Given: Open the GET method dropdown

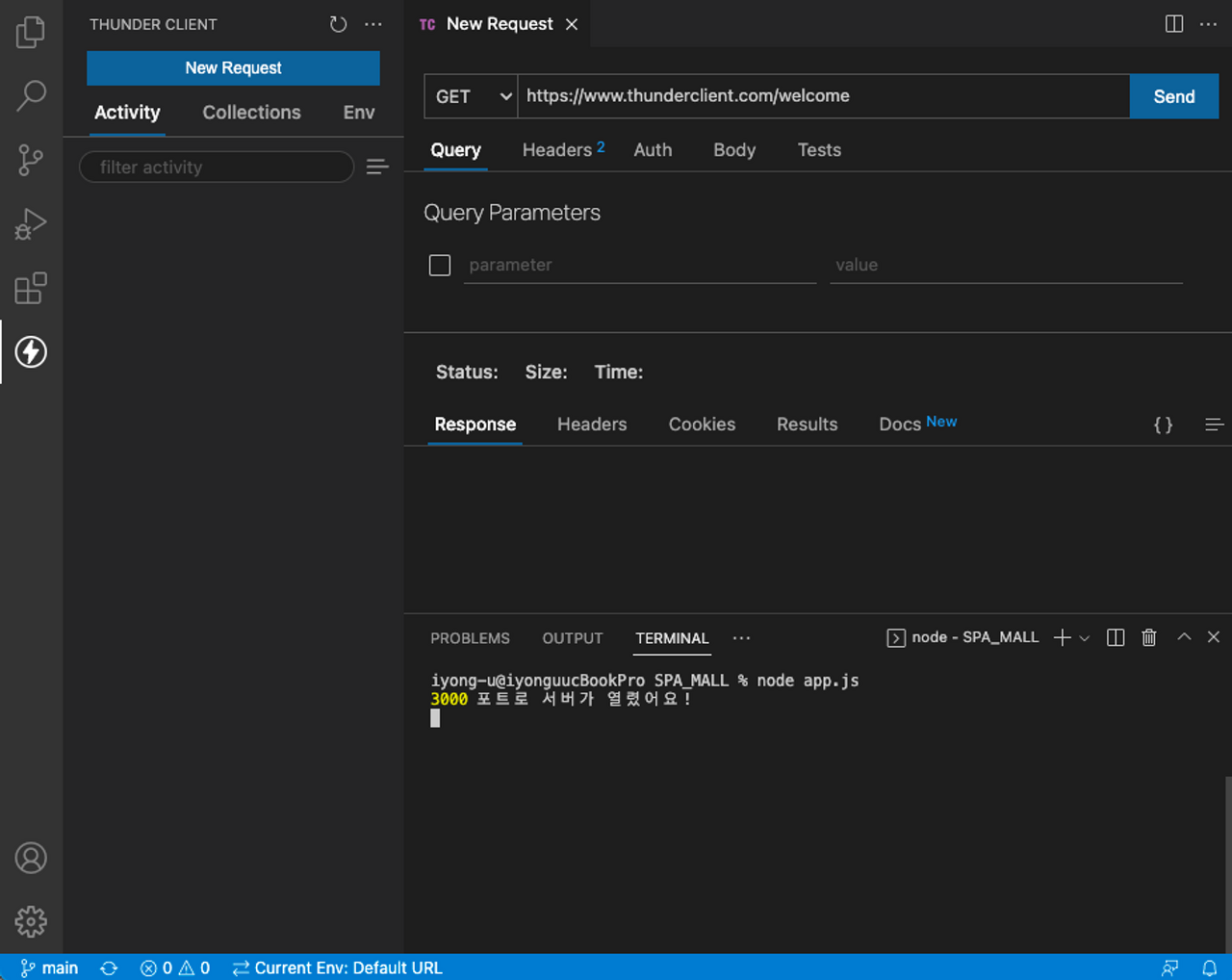Looking at the screenshot, I should pyautogui.click(x=471, y=96).
